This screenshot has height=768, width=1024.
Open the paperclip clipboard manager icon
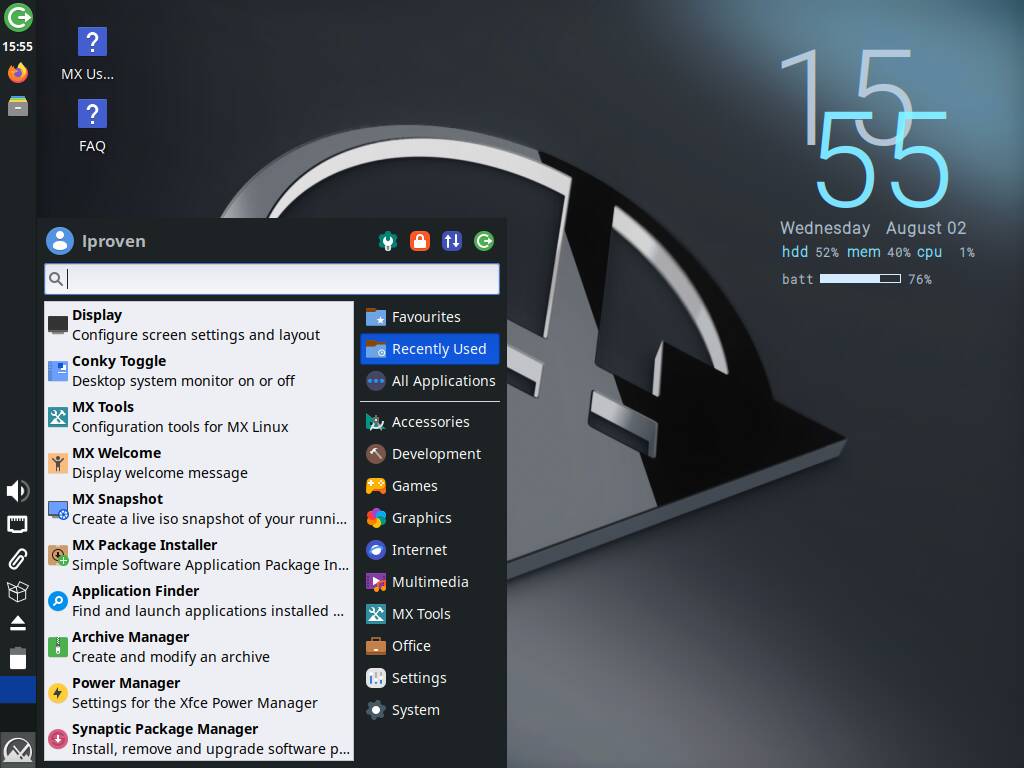tap(18, 559)
